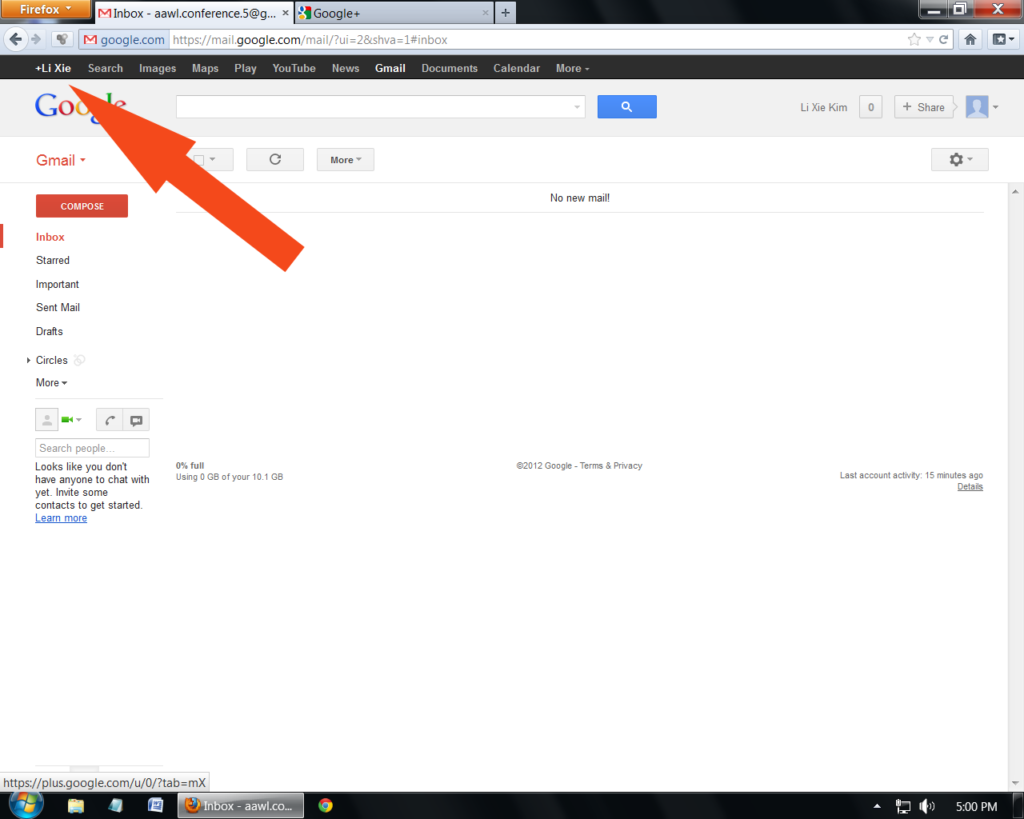
Task: Click the Li Xie Kim profile name
Action: 824,107
